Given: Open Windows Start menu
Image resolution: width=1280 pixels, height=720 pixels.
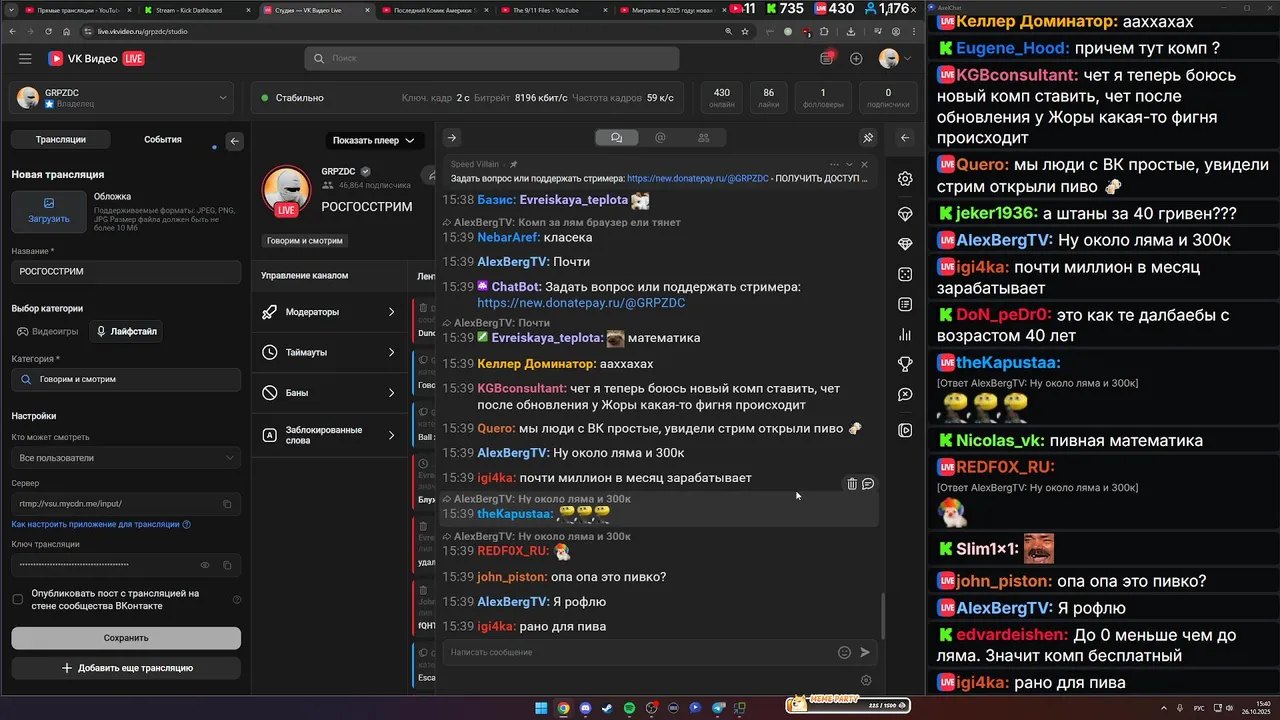Looking at the screenshot, I should [x=541, y=708].
